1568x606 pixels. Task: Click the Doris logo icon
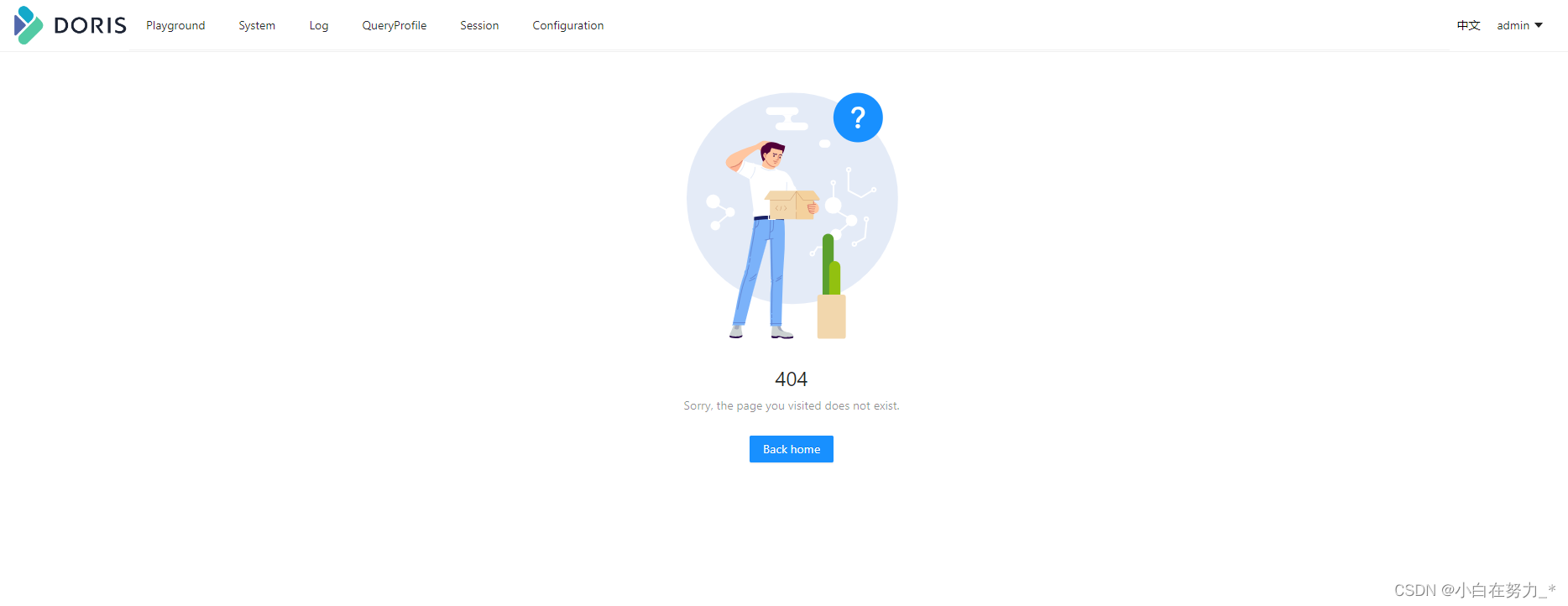click(x=29, y=25)
